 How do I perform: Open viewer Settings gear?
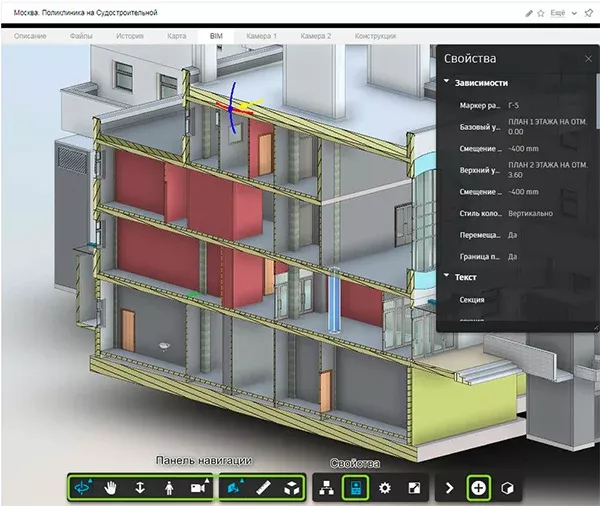[384, 488]
